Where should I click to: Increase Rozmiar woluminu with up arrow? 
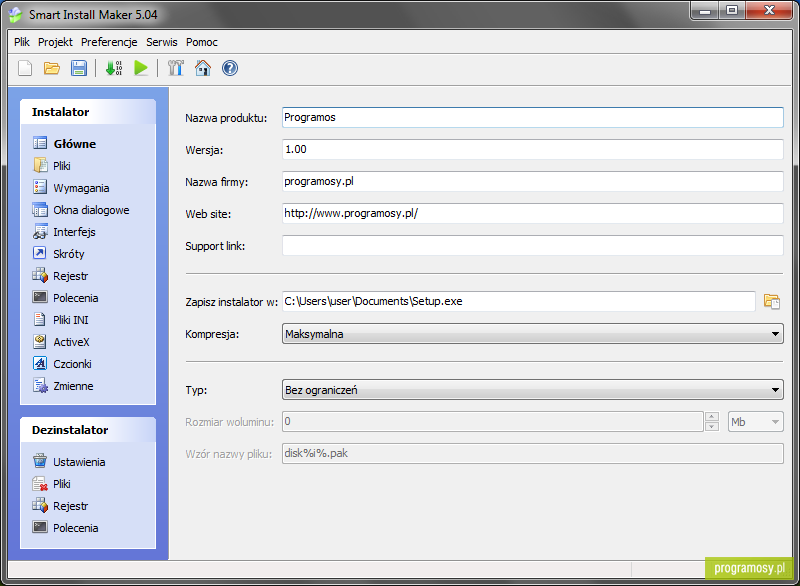coord(712,417)
